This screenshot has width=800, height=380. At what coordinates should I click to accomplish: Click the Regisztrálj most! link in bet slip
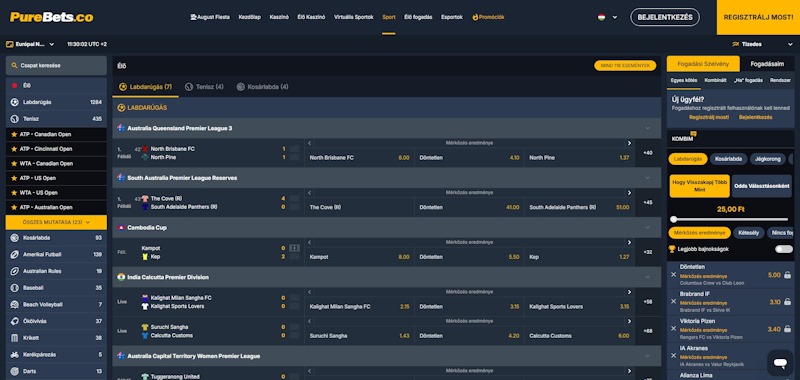[x=709, y=117]
